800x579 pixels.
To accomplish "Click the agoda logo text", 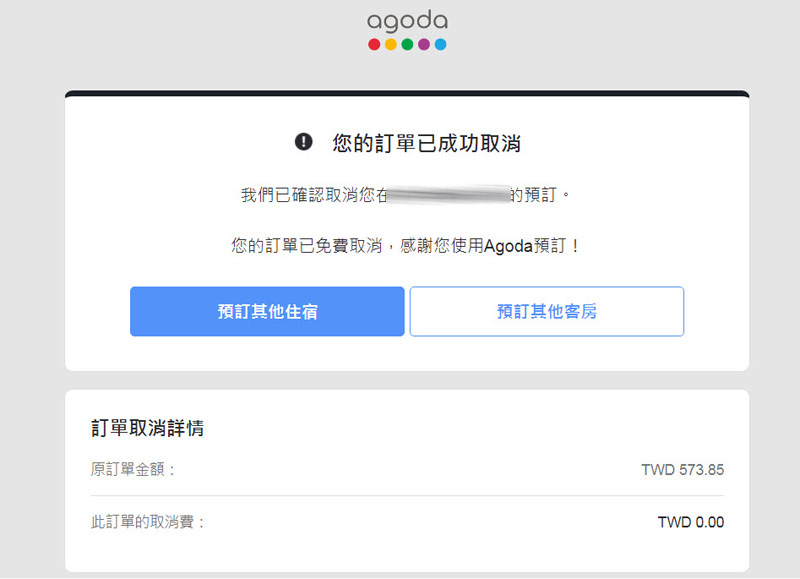I will [x=407, y=21].
